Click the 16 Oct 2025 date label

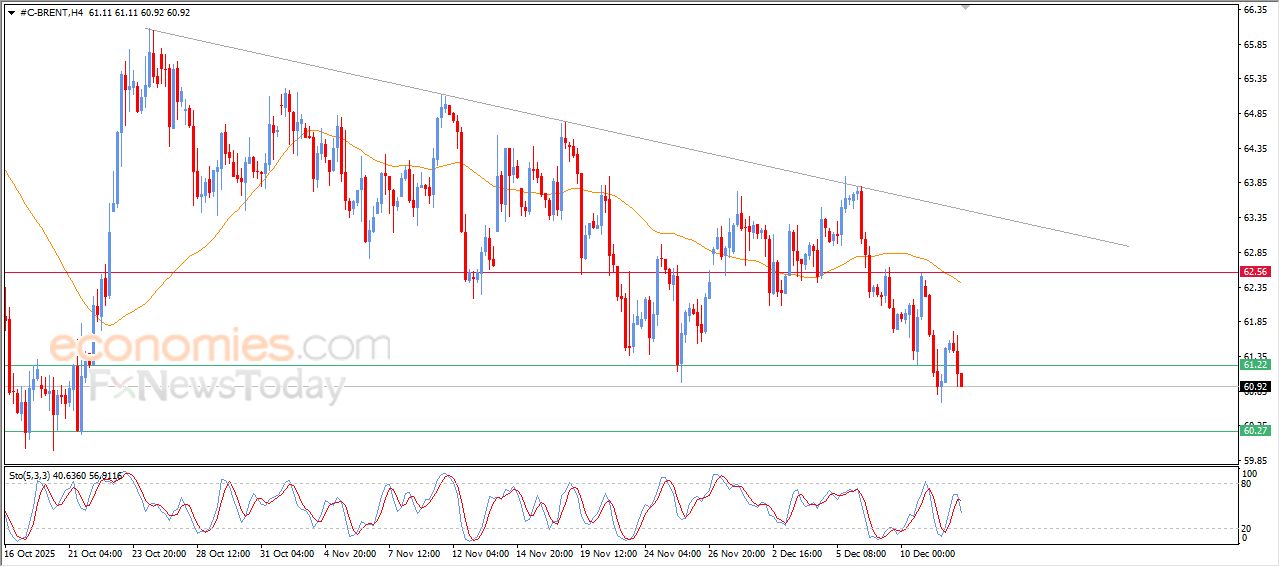click(32, 552)
